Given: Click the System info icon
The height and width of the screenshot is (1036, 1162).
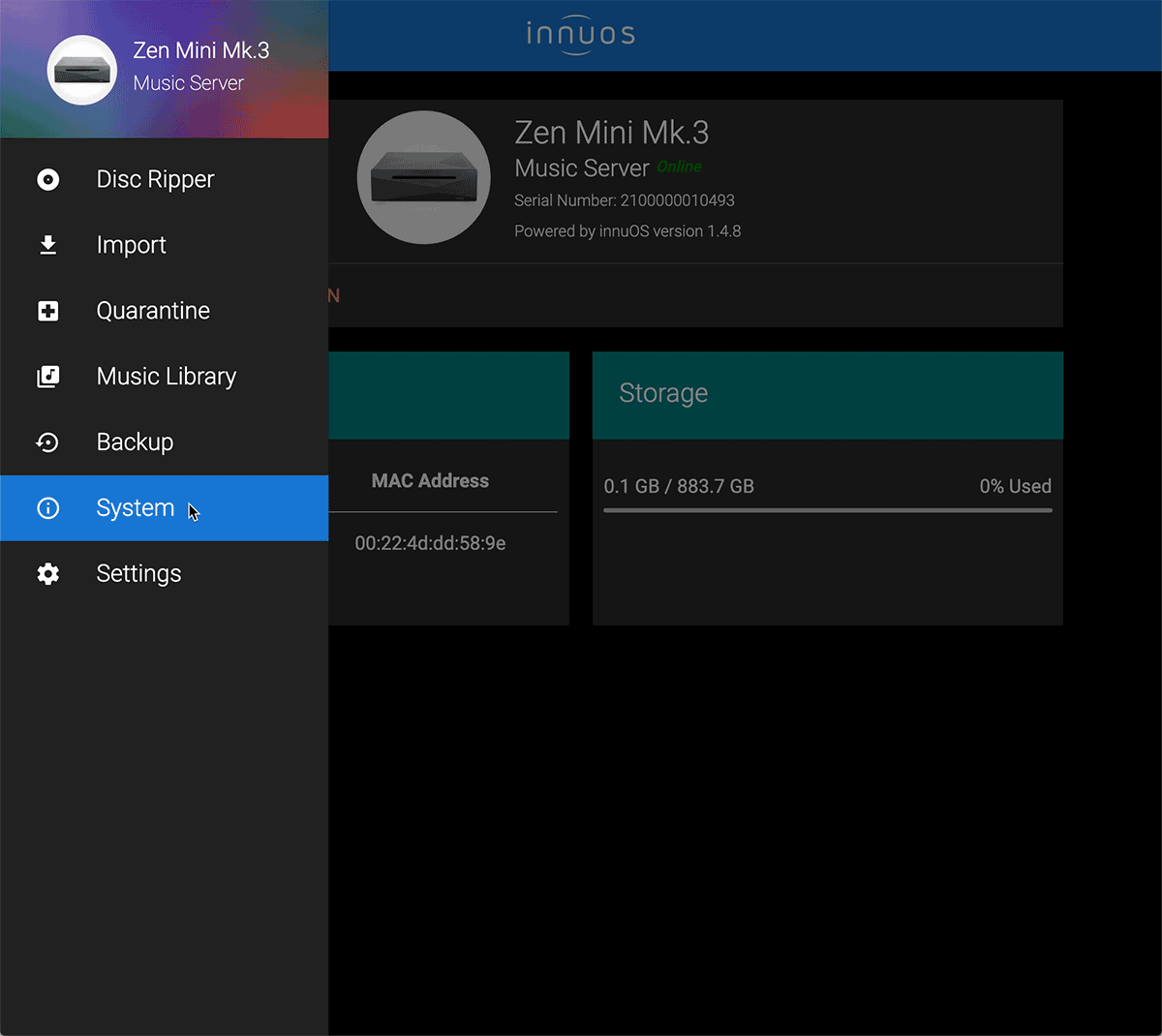Looking at the screenshot, I should point(47,508).
